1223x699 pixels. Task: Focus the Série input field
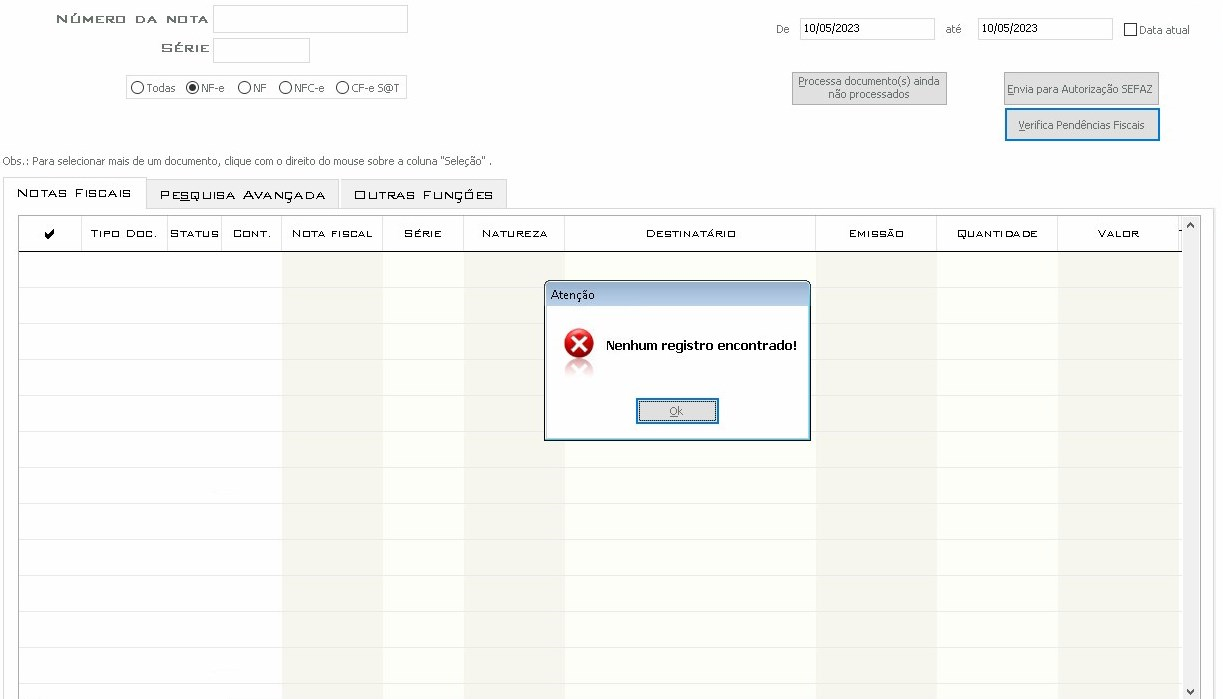(x=261, y=50)
